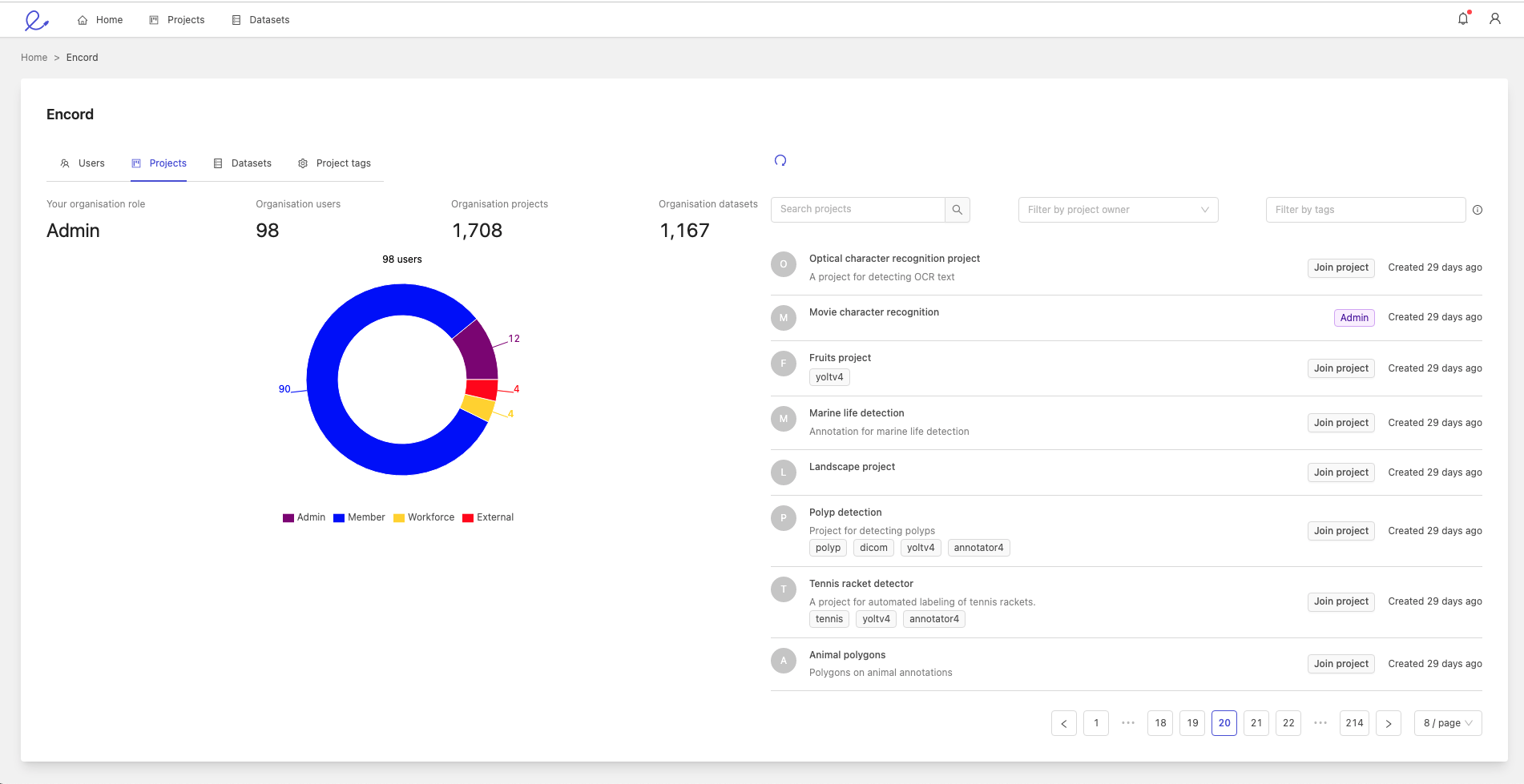The width and height of the screenshot is (1524, 784).
Task: Click annotator4 tag on Tennis racket detector
Action: coord(934,619)
